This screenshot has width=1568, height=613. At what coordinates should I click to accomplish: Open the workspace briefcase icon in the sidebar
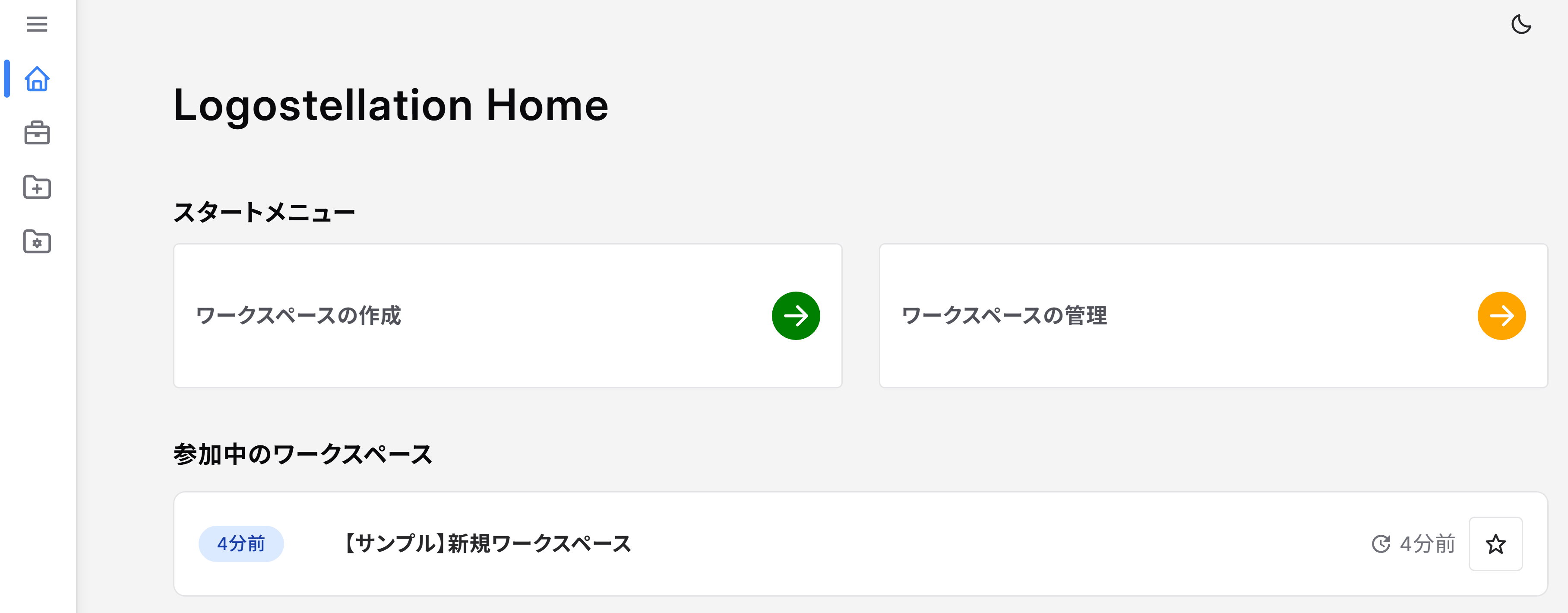click(x=37, y=133)
